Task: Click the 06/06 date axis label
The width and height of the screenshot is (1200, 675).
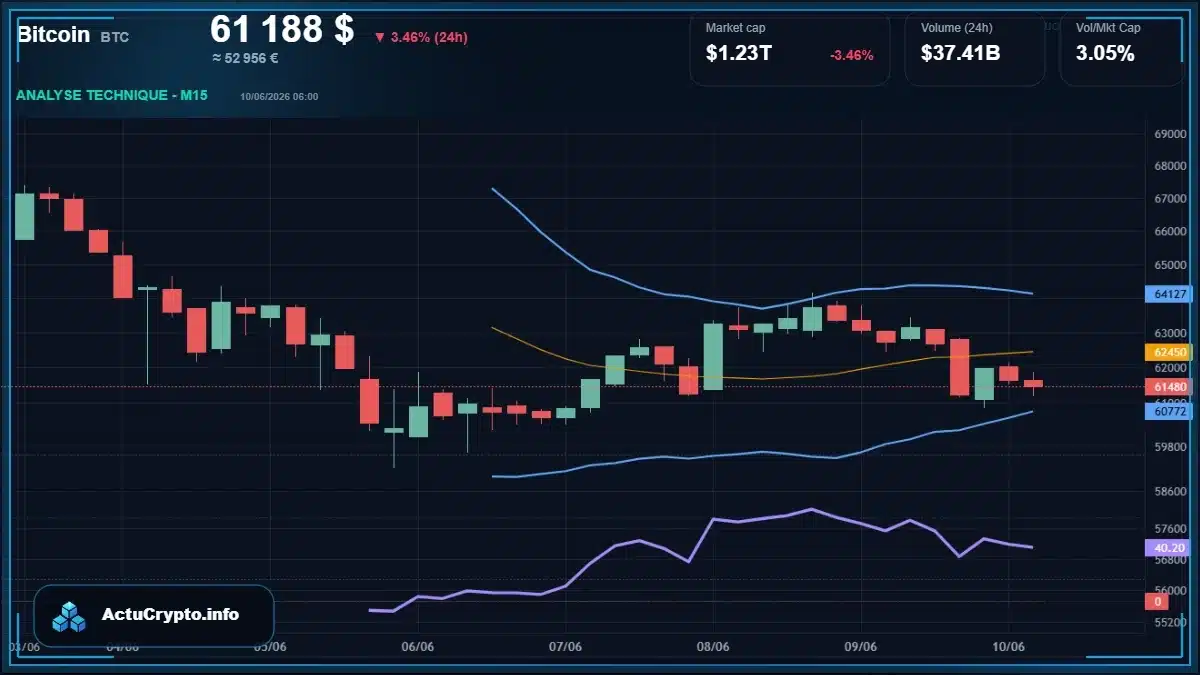Action: (417, 646)
